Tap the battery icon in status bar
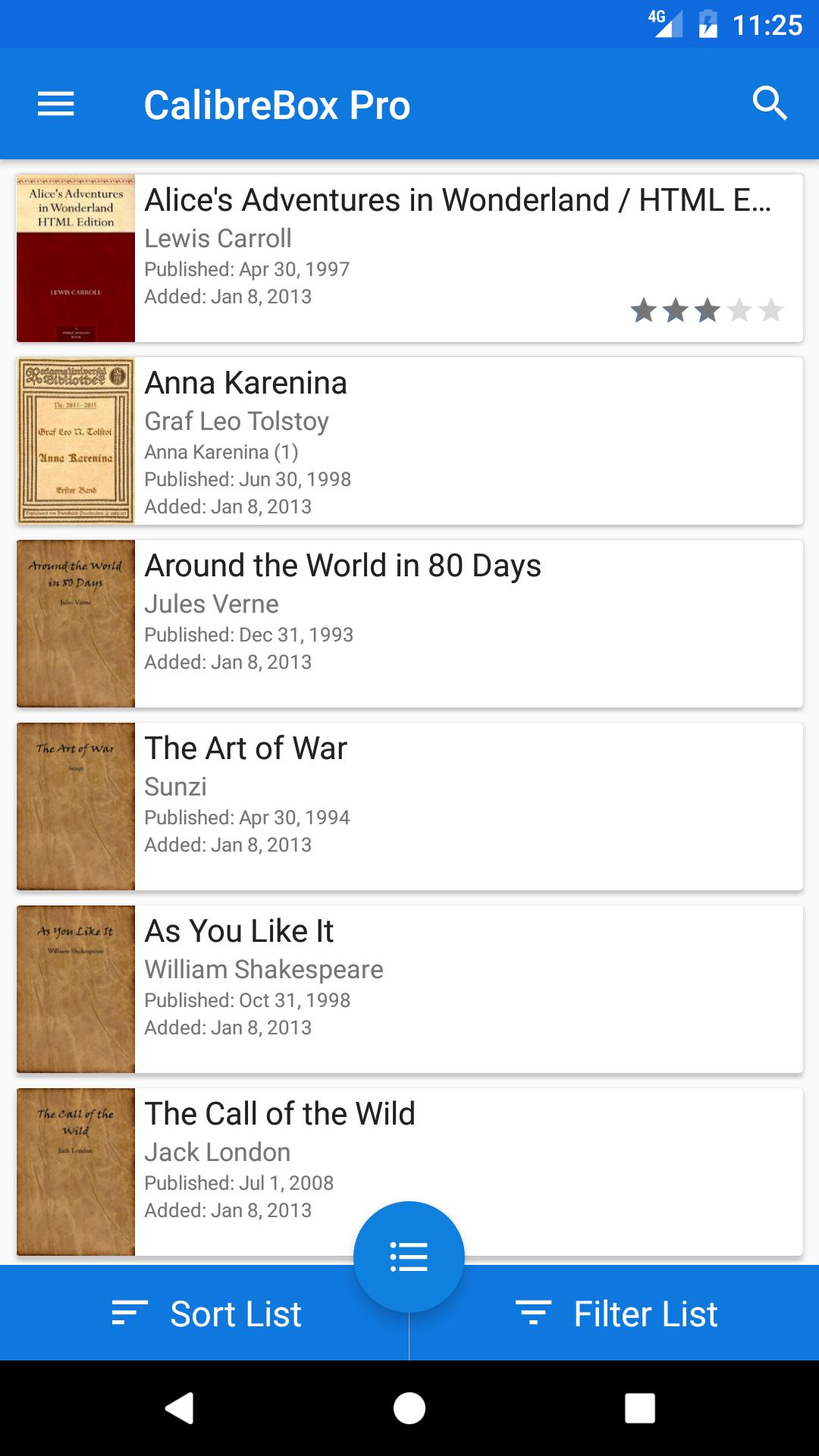 (708, 24)
